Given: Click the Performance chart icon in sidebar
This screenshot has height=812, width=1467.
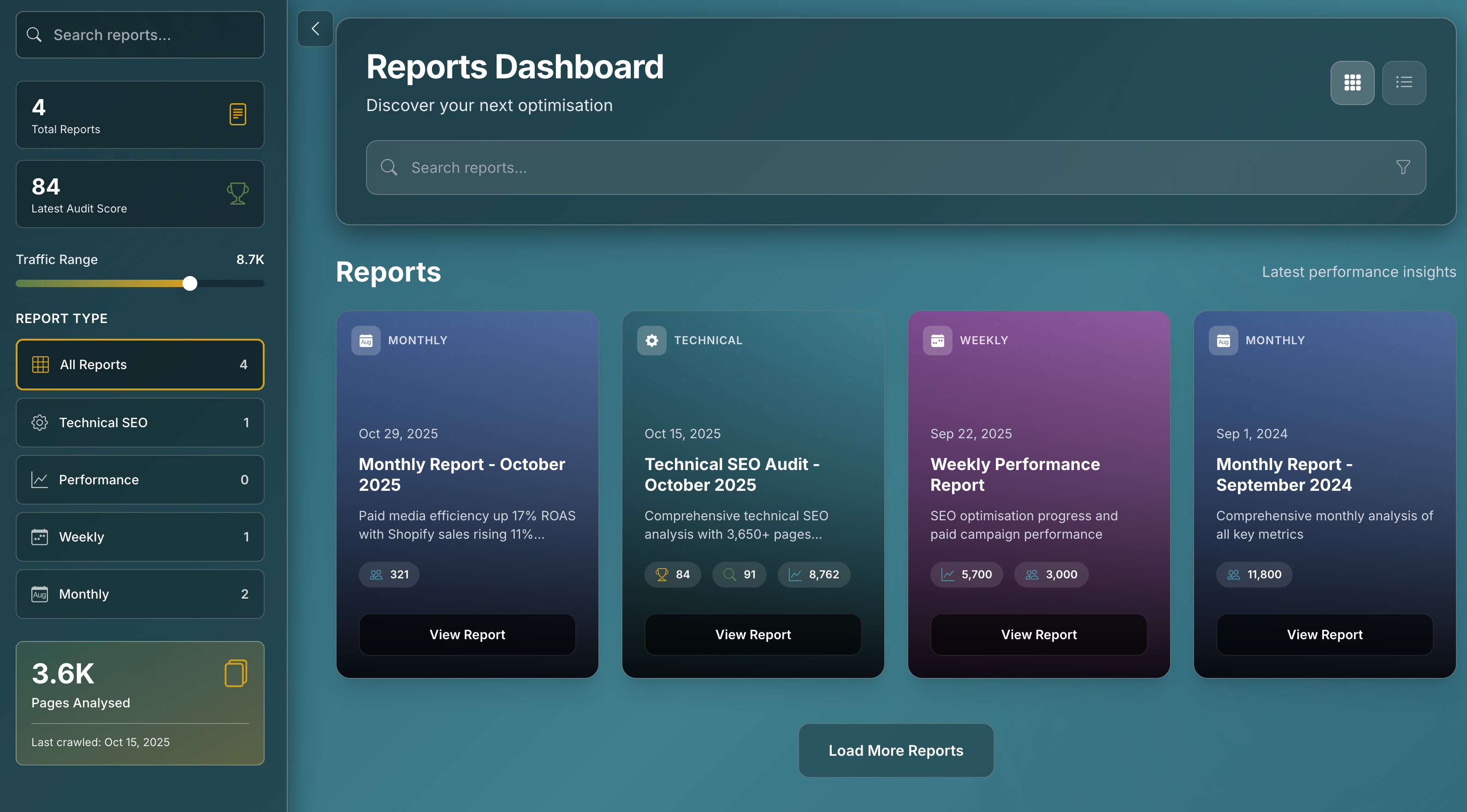Looking at the screenshot, I should pyautogui.click(x=39, y=479).
